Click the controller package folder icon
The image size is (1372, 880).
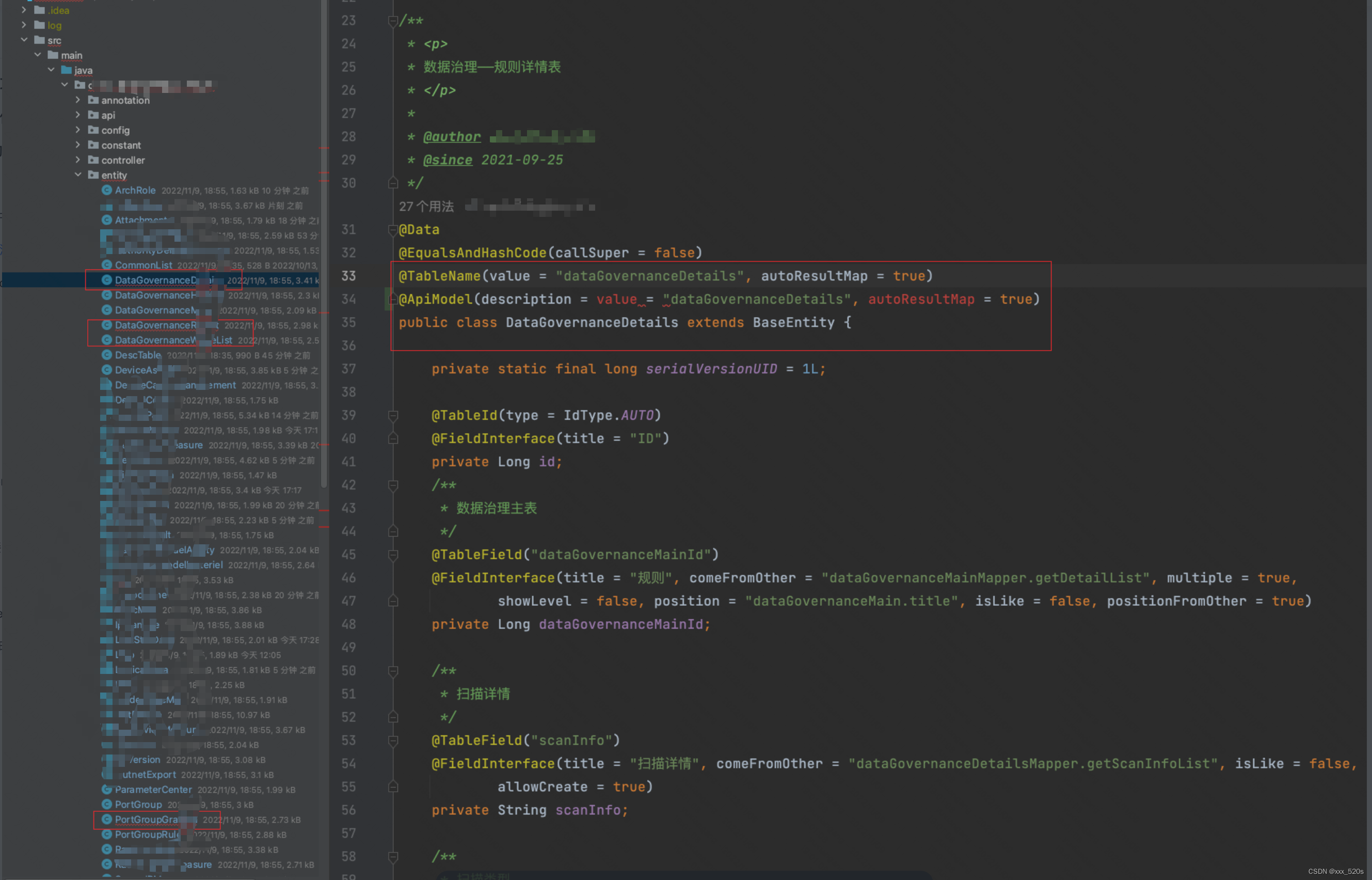point(93,160)
